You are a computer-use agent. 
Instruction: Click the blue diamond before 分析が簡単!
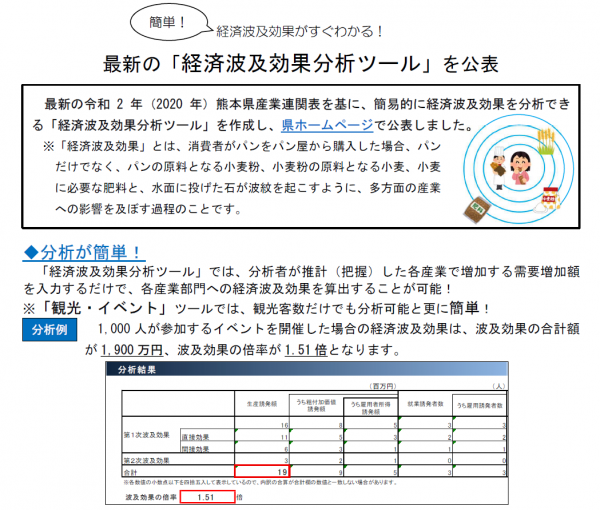(x=29, y=249)
